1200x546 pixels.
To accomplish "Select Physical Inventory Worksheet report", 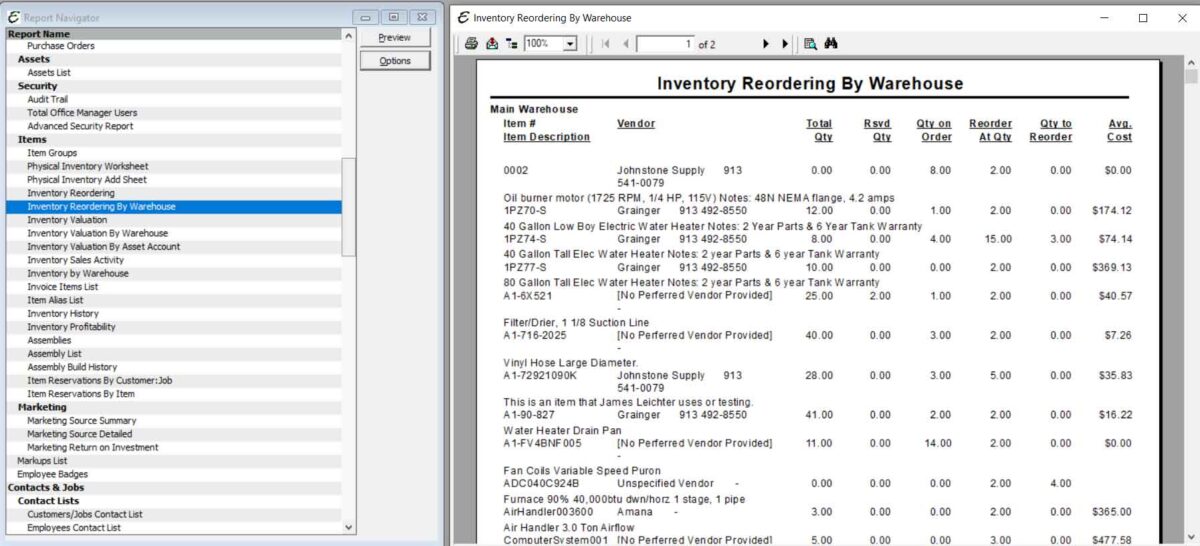I will point(88,166).
